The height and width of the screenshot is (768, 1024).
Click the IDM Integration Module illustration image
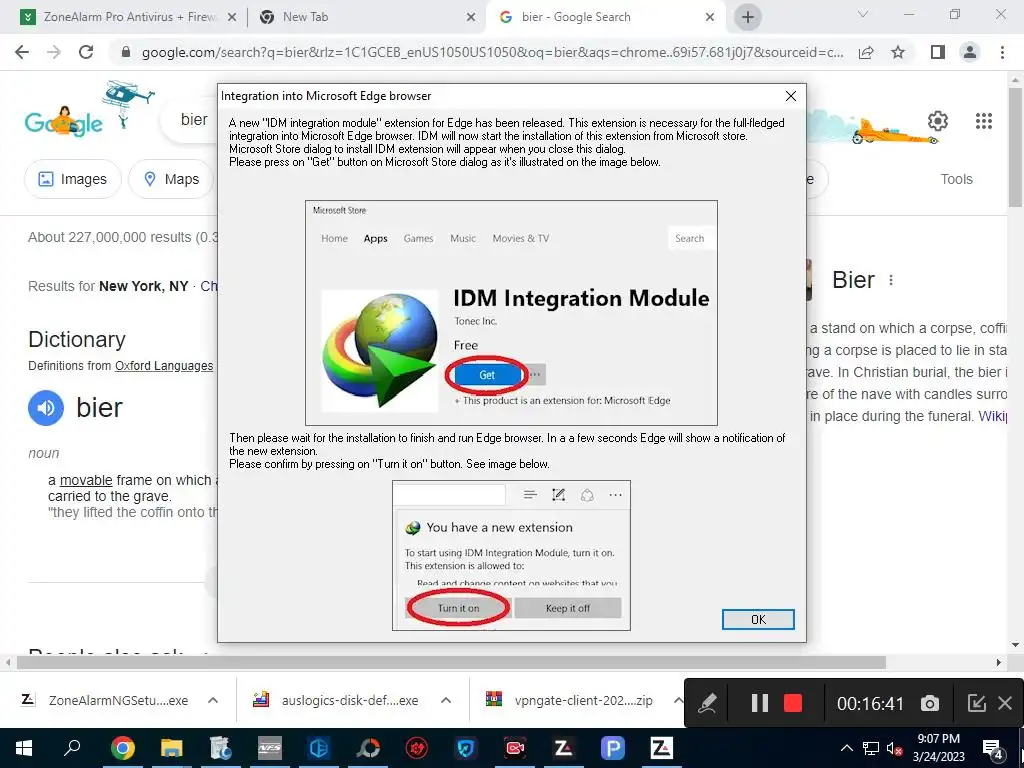point(511,313)
